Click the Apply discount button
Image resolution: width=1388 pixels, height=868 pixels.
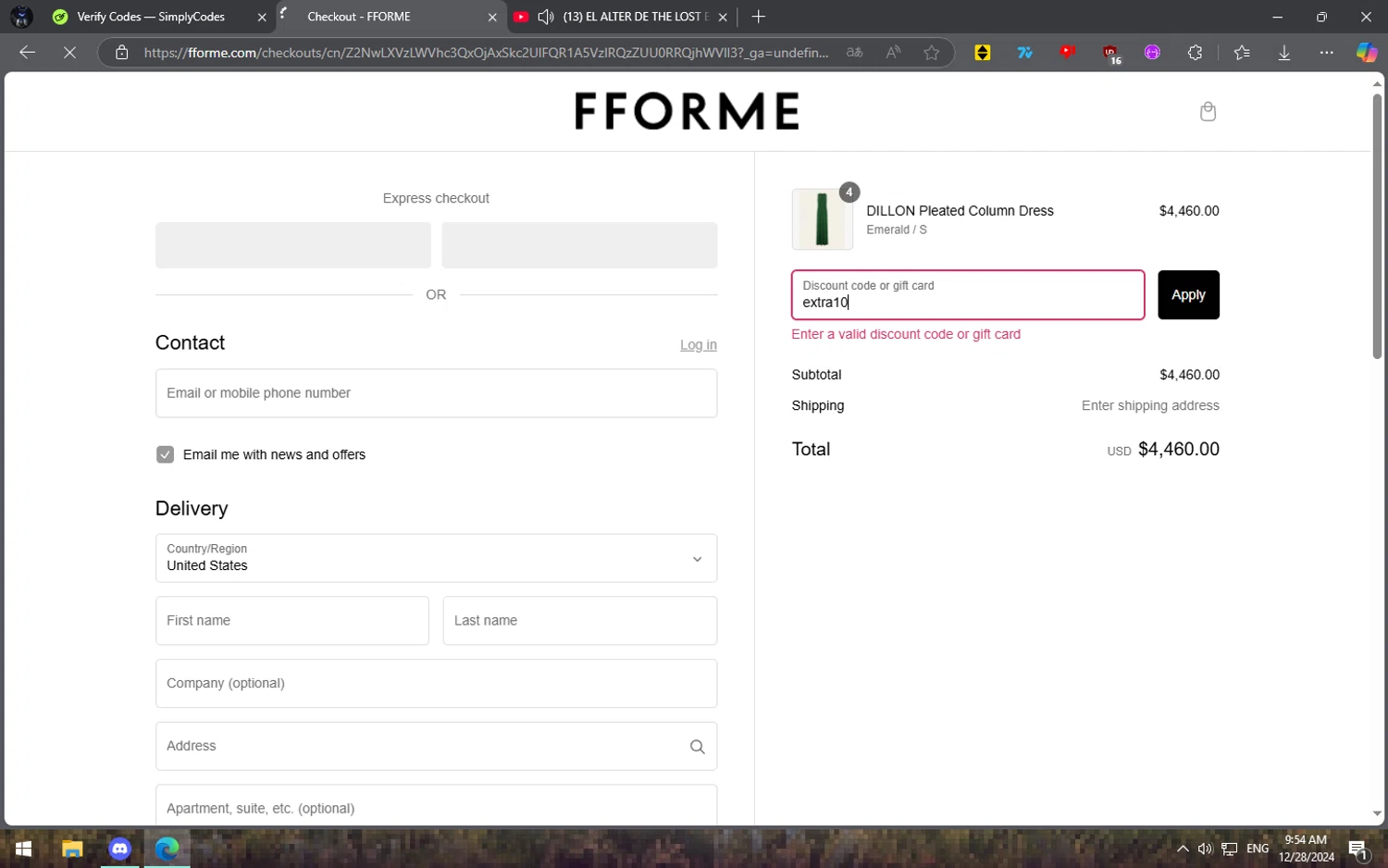pos(1188,295)
